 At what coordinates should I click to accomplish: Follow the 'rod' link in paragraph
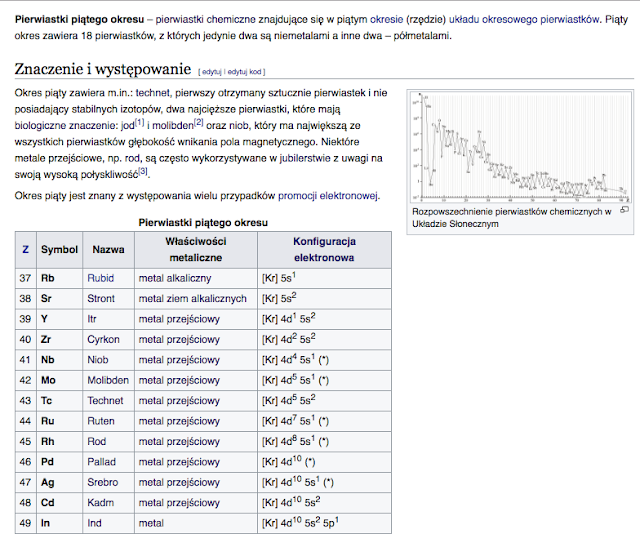point(131,158)
